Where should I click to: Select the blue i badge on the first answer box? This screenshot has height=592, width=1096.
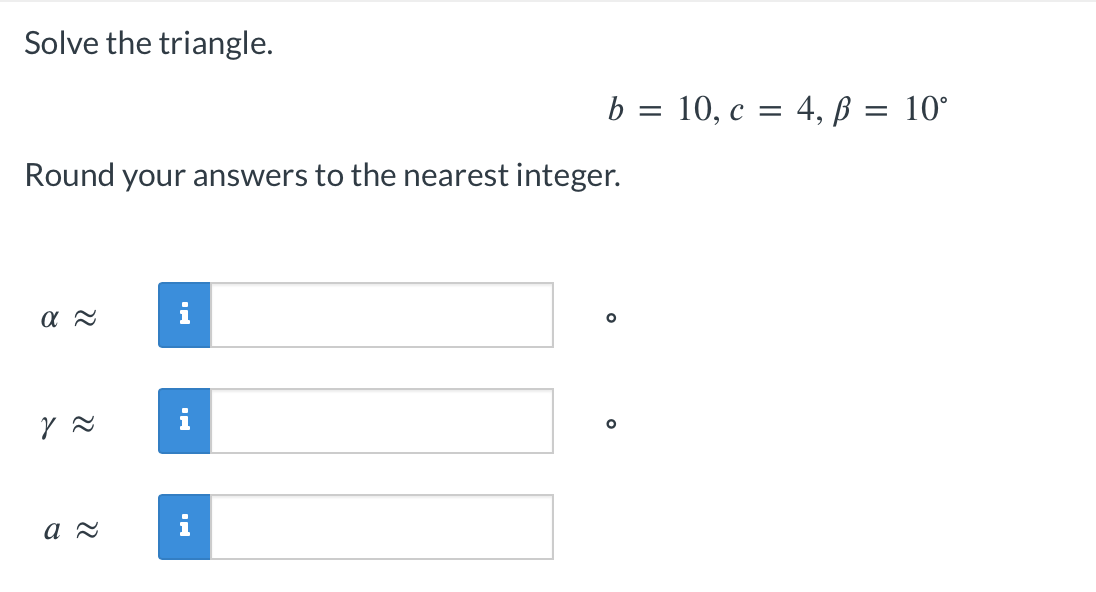184,315
